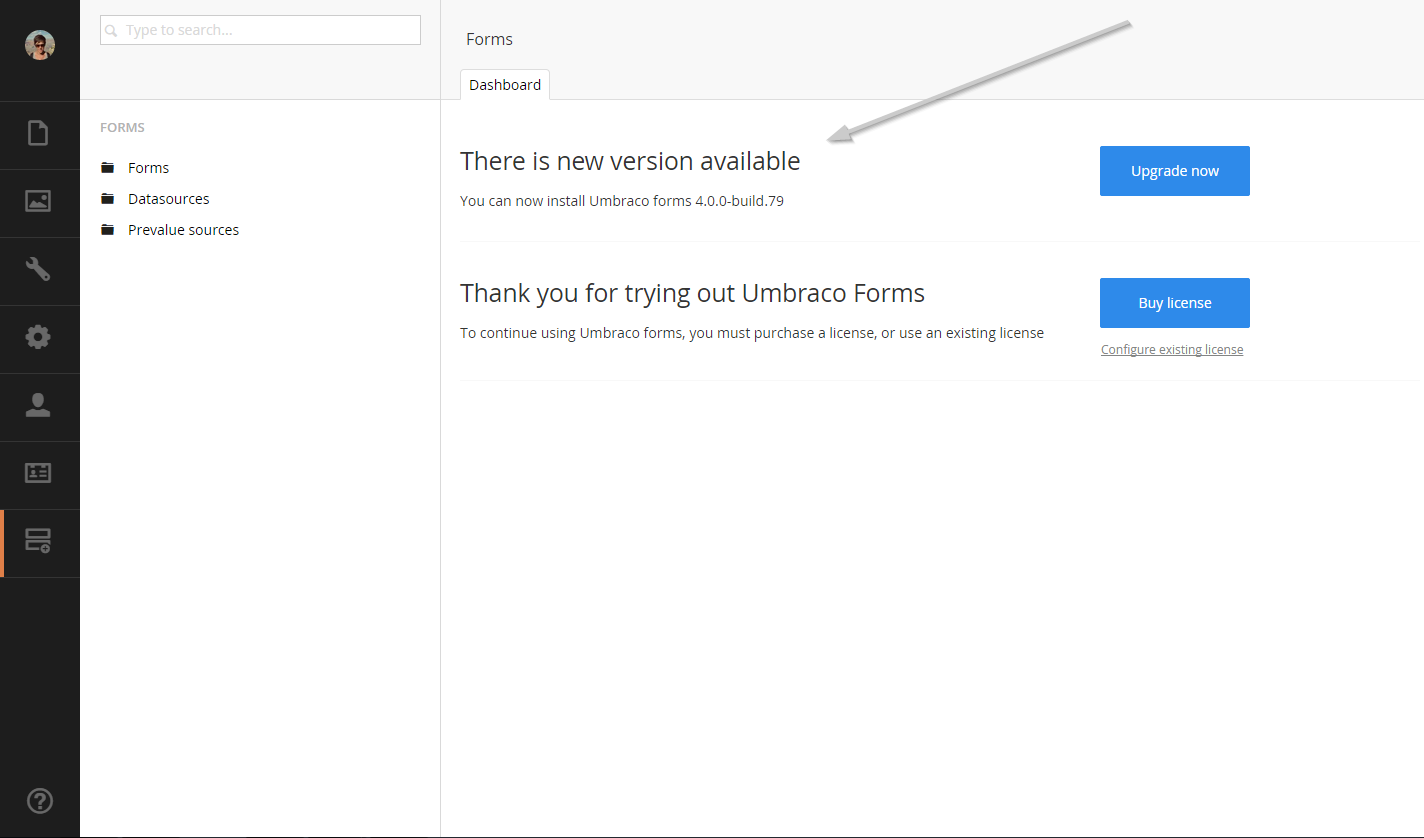Open the Users section person icon
Image resolution: width=1424 pixels, height=838 pixels.
pos(38,405)
